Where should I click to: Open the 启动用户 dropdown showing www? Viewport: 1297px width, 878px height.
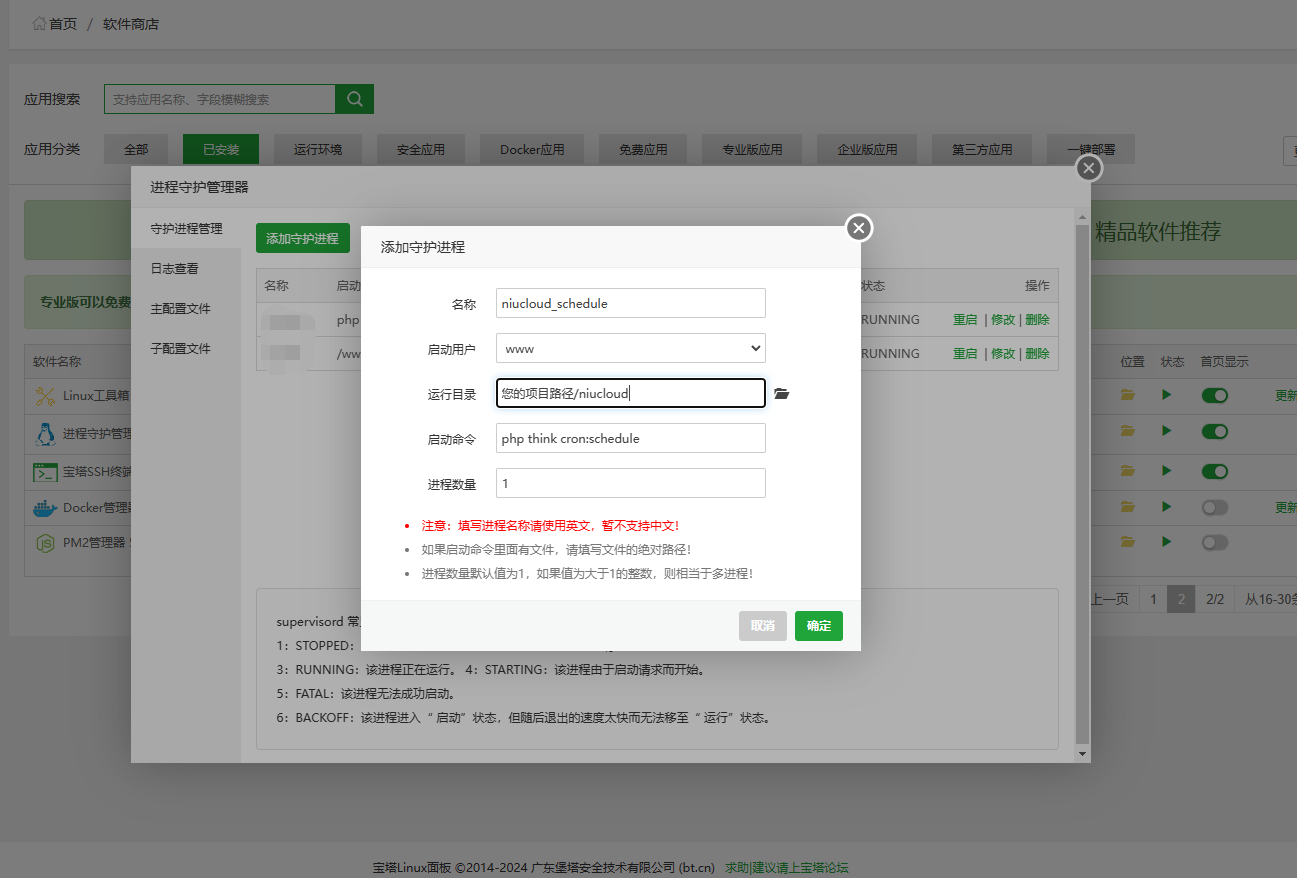coord(630,349)
